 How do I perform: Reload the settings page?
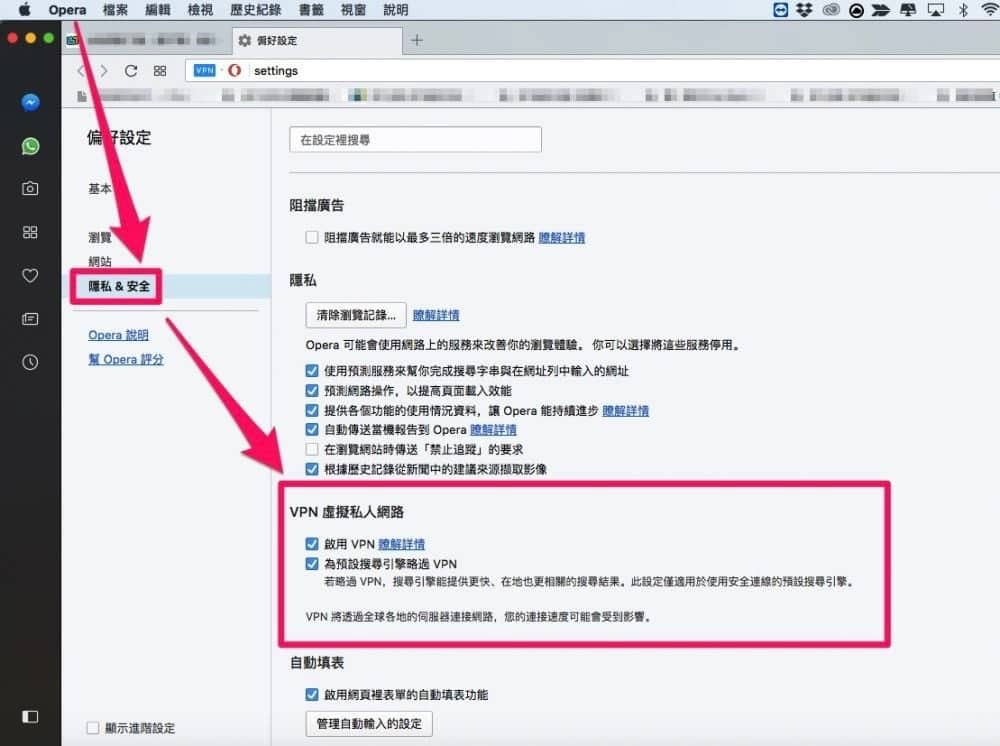point(131,71)
